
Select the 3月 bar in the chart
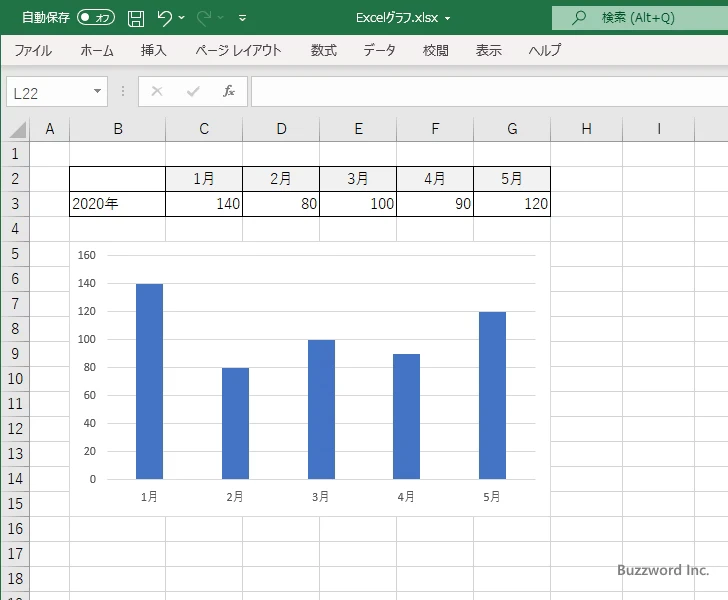coord(321,410)
